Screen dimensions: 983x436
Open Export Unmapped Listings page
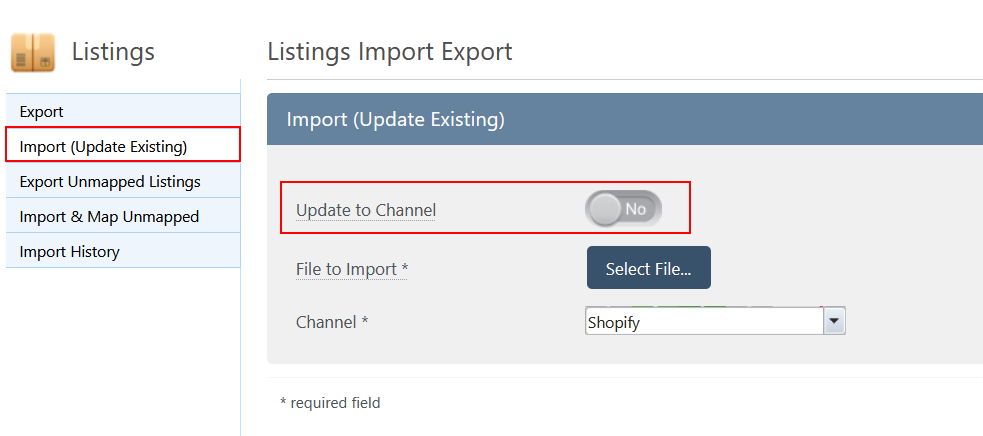[x=123, y=181]
